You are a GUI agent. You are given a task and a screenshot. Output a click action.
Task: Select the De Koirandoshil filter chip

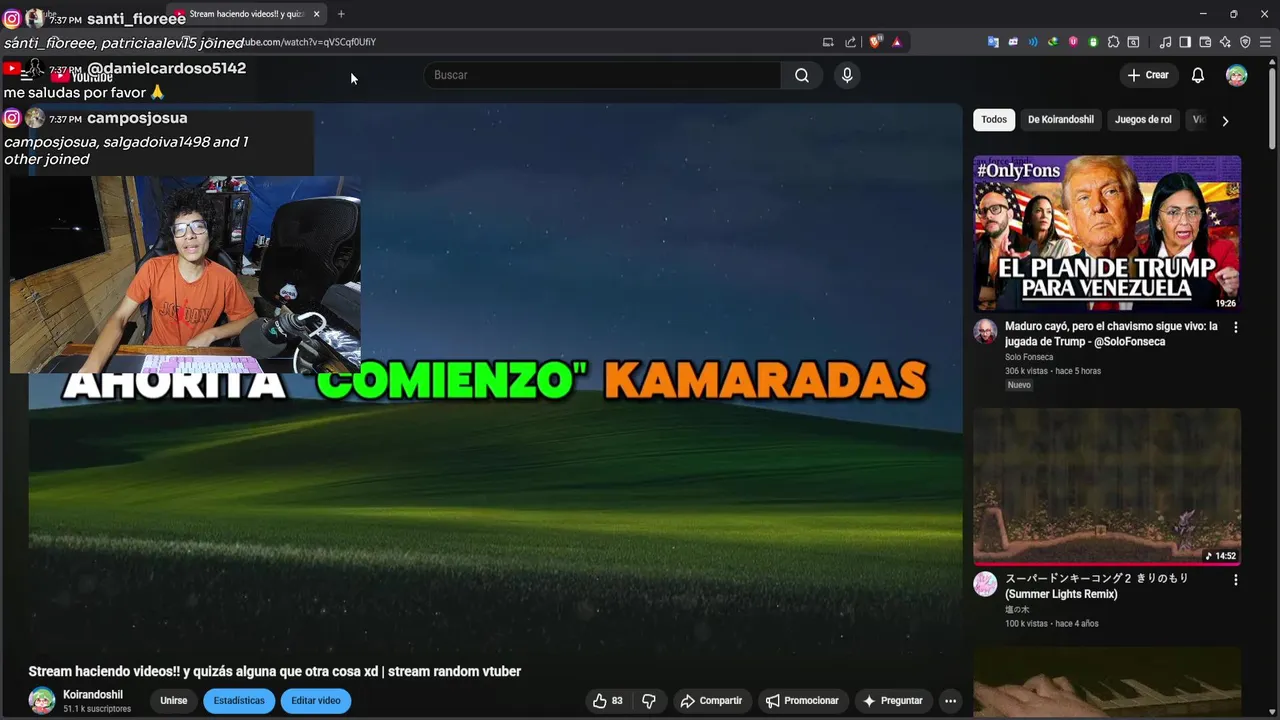[x=1060, y=120]
